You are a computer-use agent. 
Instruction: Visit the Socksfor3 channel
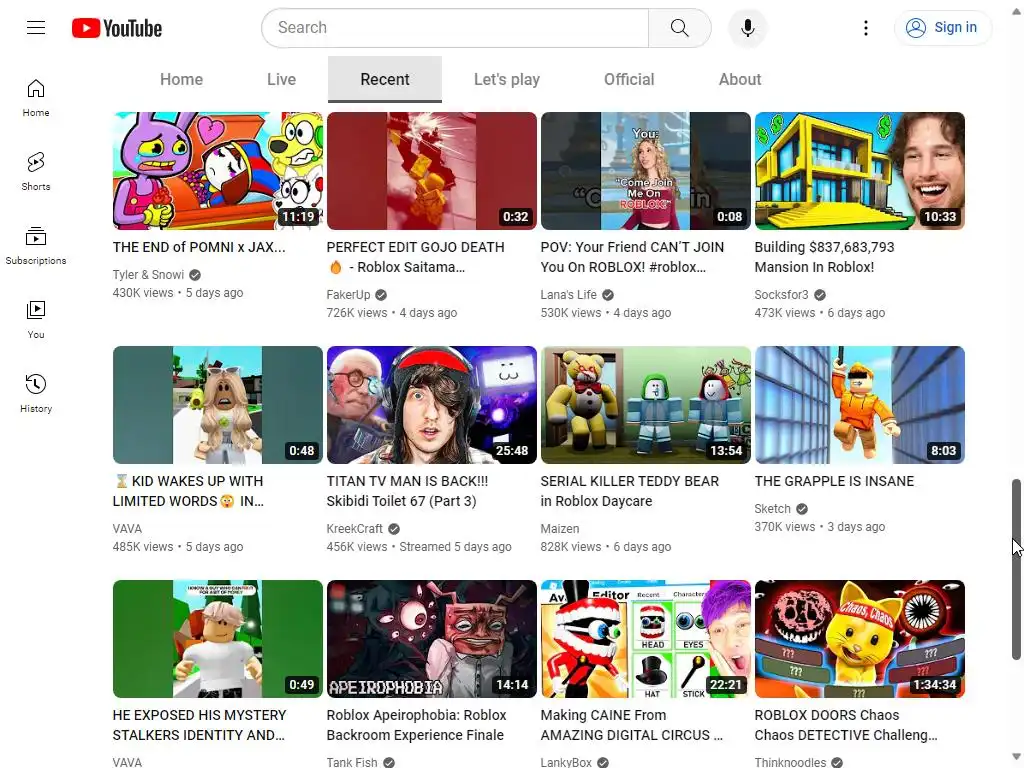pos(781,295)
